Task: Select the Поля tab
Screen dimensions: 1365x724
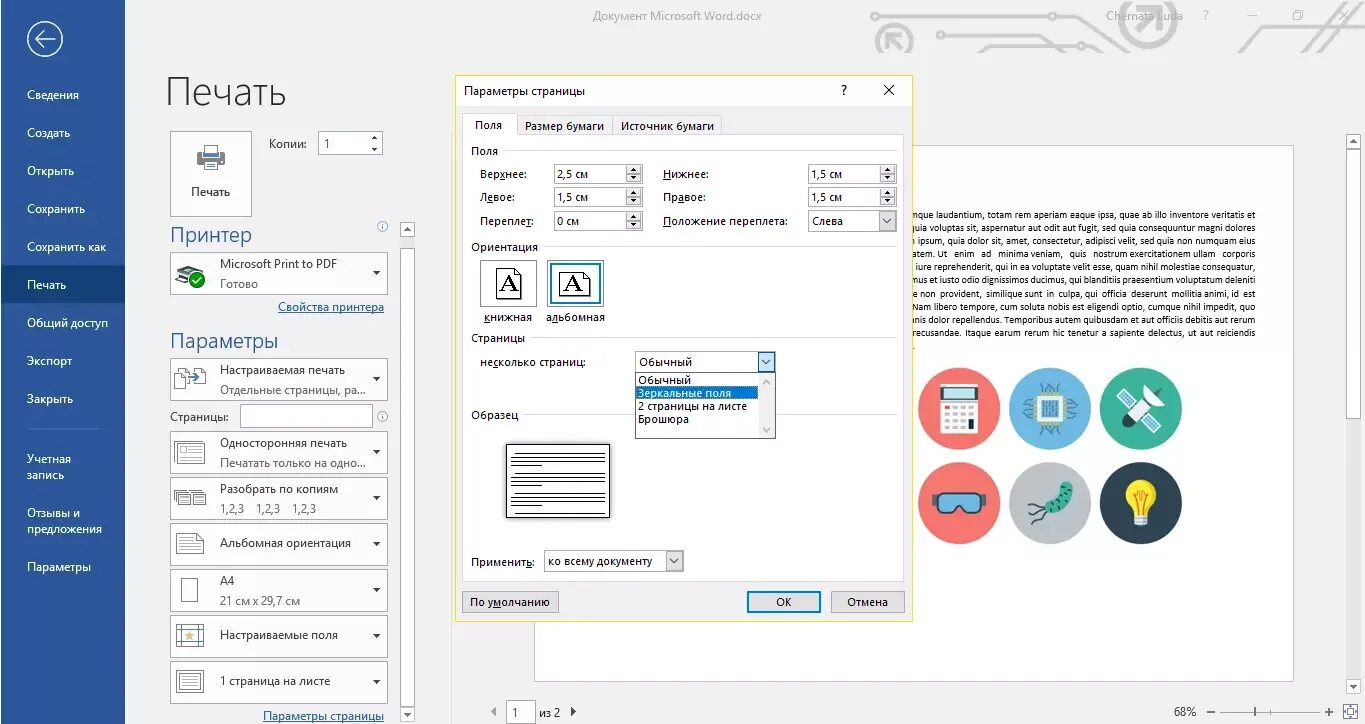Action: coord(489,125)
